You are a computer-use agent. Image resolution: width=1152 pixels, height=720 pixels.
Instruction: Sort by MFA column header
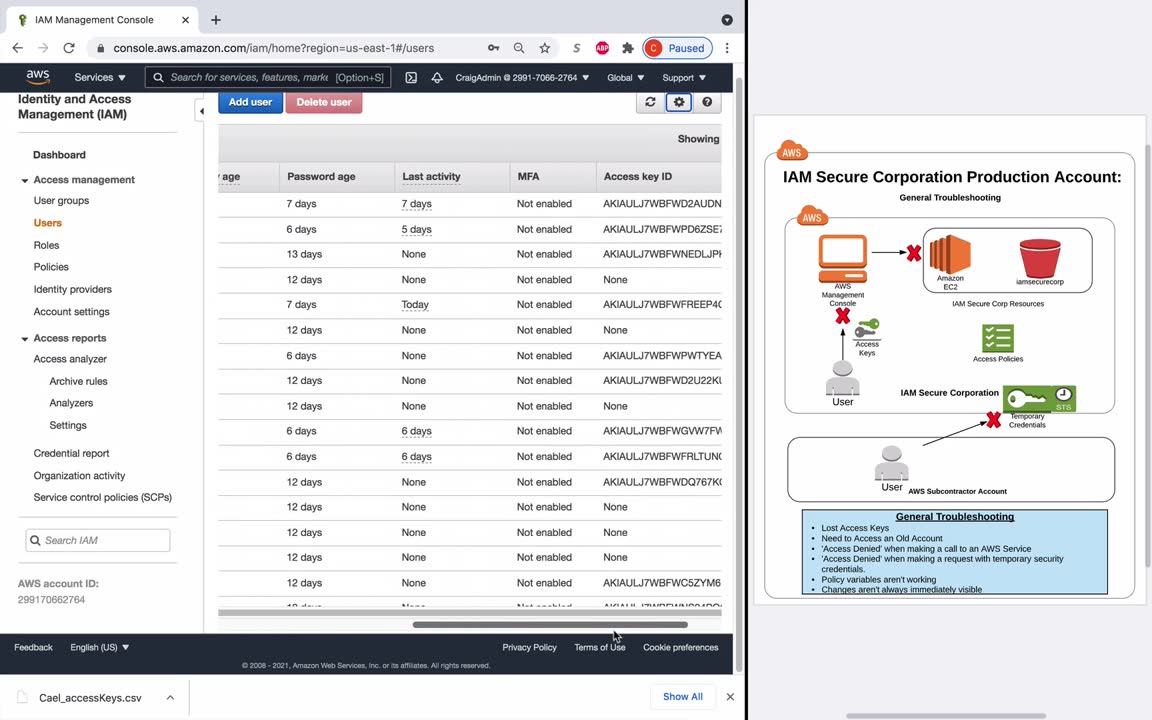pyautogui.click(x=528, y=176)
